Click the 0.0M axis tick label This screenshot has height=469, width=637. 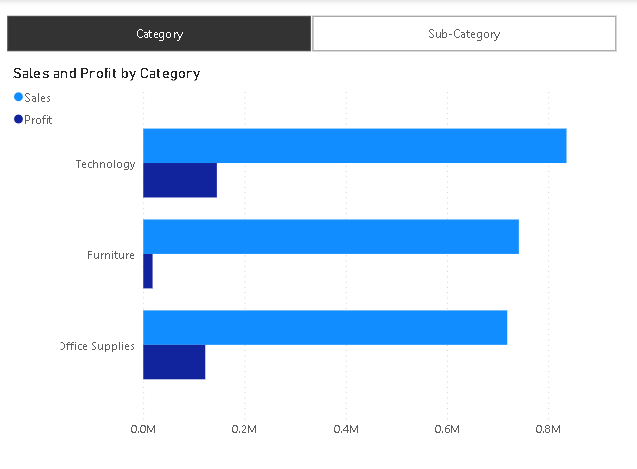click(x=144, y=429)
